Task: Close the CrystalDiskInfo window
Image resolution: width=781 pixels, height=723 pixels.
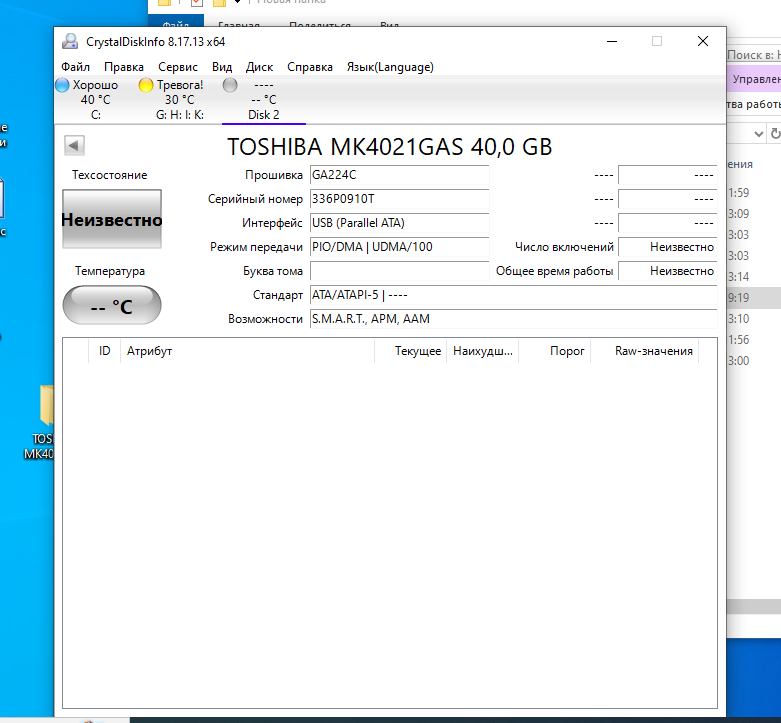Action: click(703, 41)
